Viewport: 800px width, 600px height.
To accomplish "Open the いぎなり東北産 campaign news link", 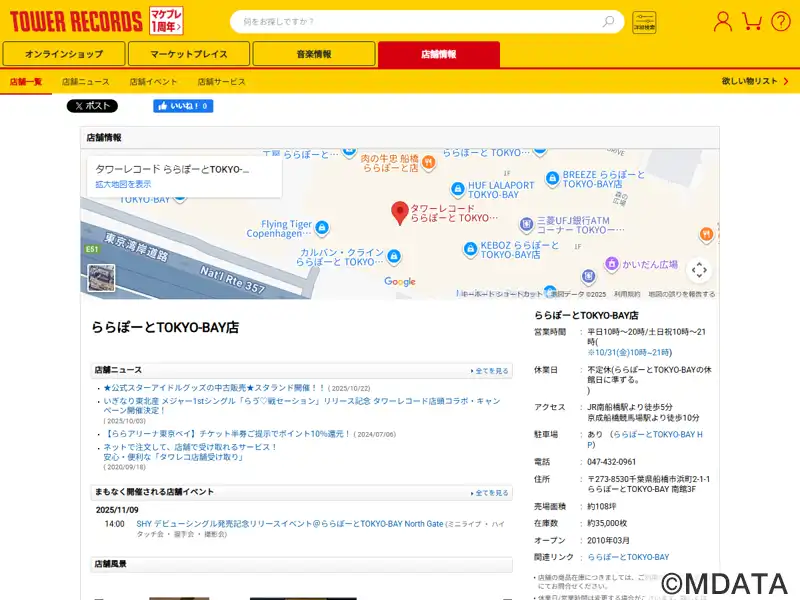I will pos(302,406).
